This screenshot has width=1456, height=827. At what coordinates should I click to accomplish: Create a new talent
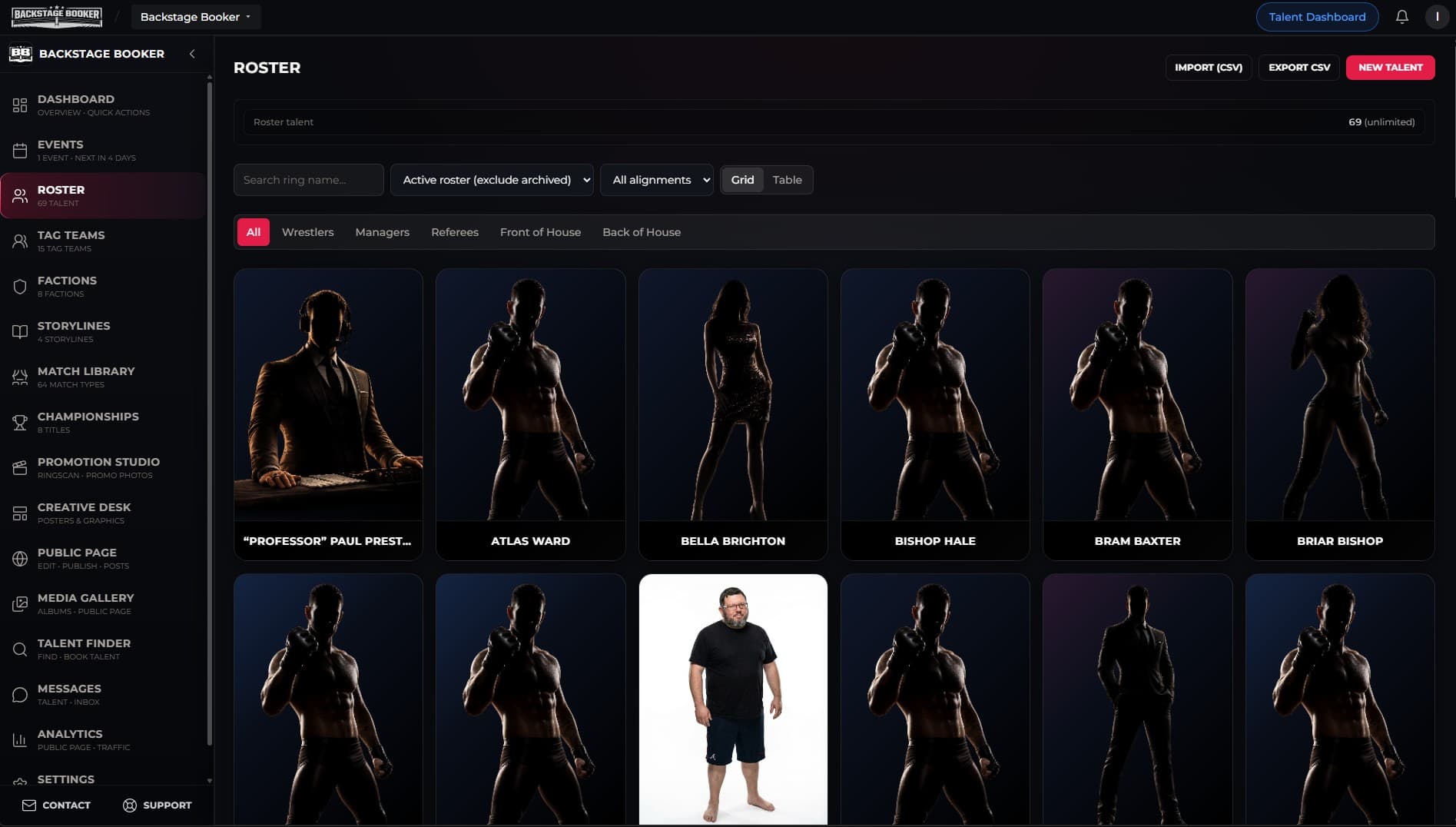(1390, 68)
